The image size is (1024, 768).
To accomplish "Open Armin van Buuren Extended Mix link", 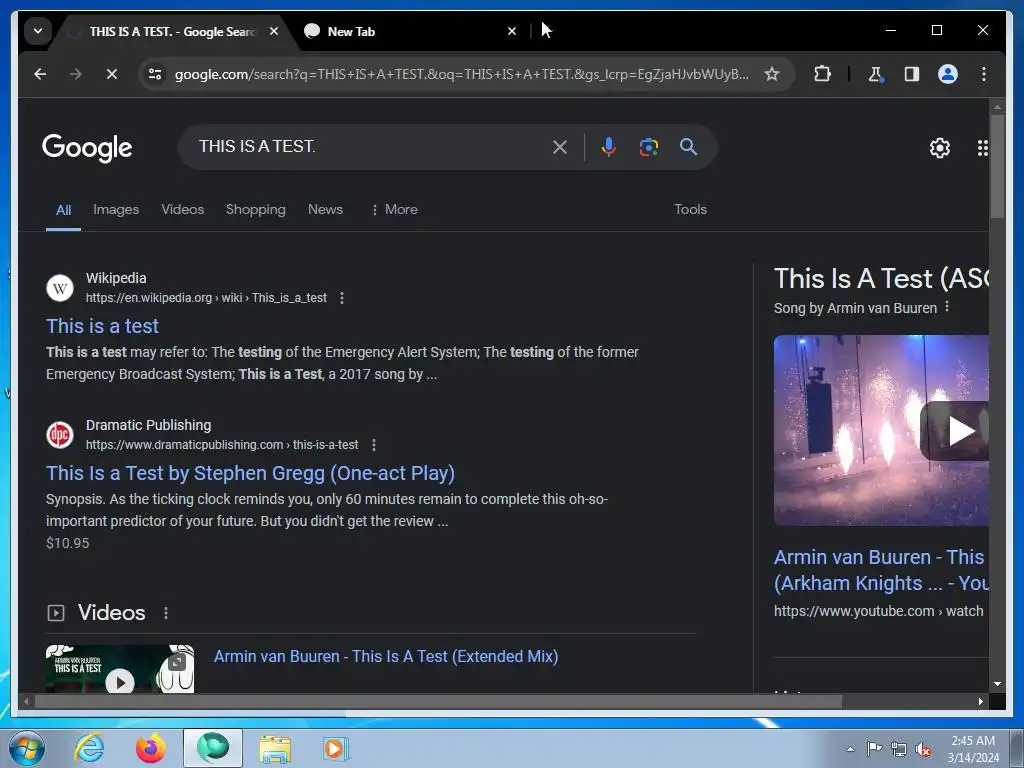I will 386,656.
